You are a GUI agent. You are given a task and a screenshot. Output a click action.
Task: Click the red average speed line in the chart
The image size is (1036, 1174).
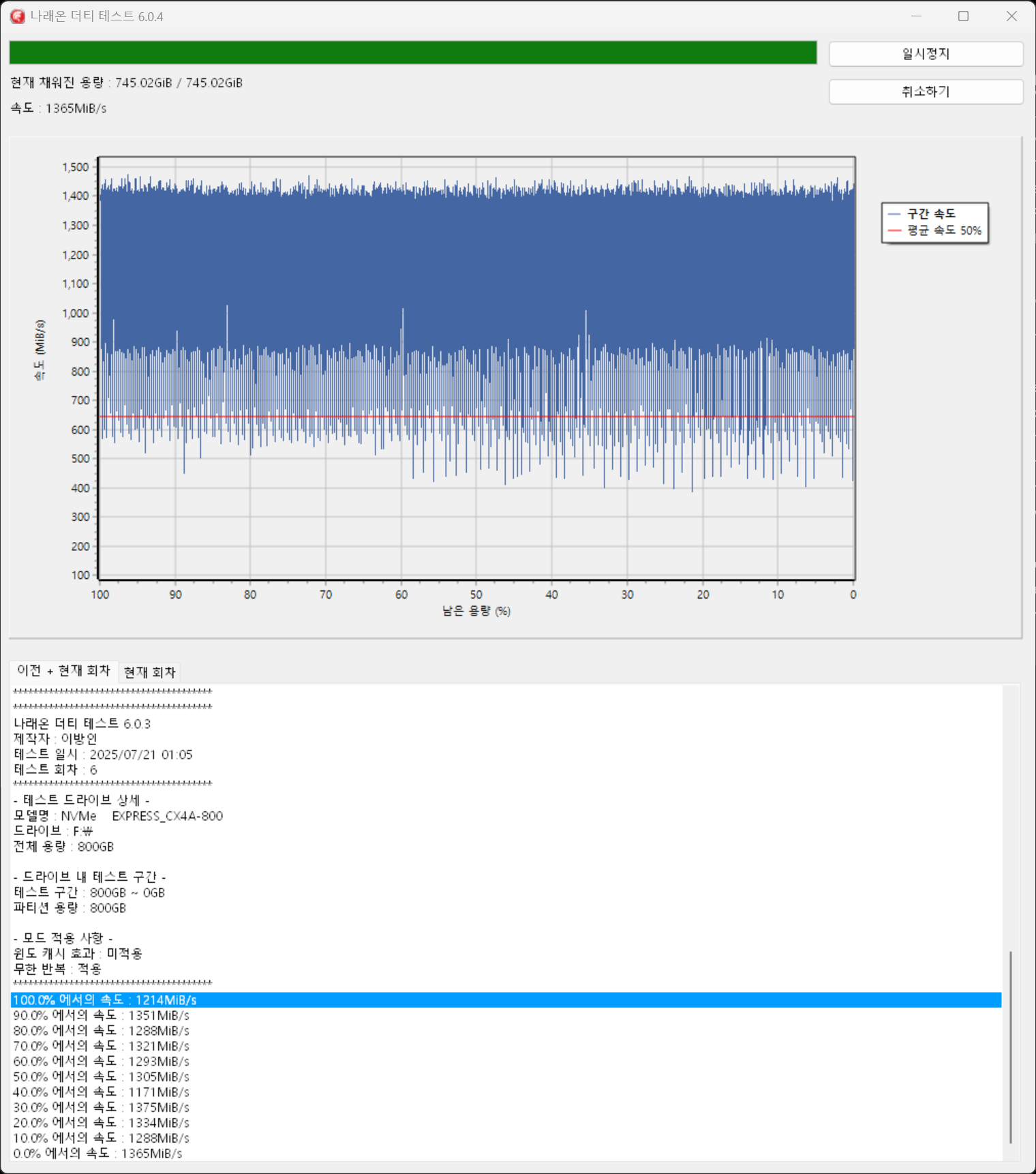click(x=476, y=417)
